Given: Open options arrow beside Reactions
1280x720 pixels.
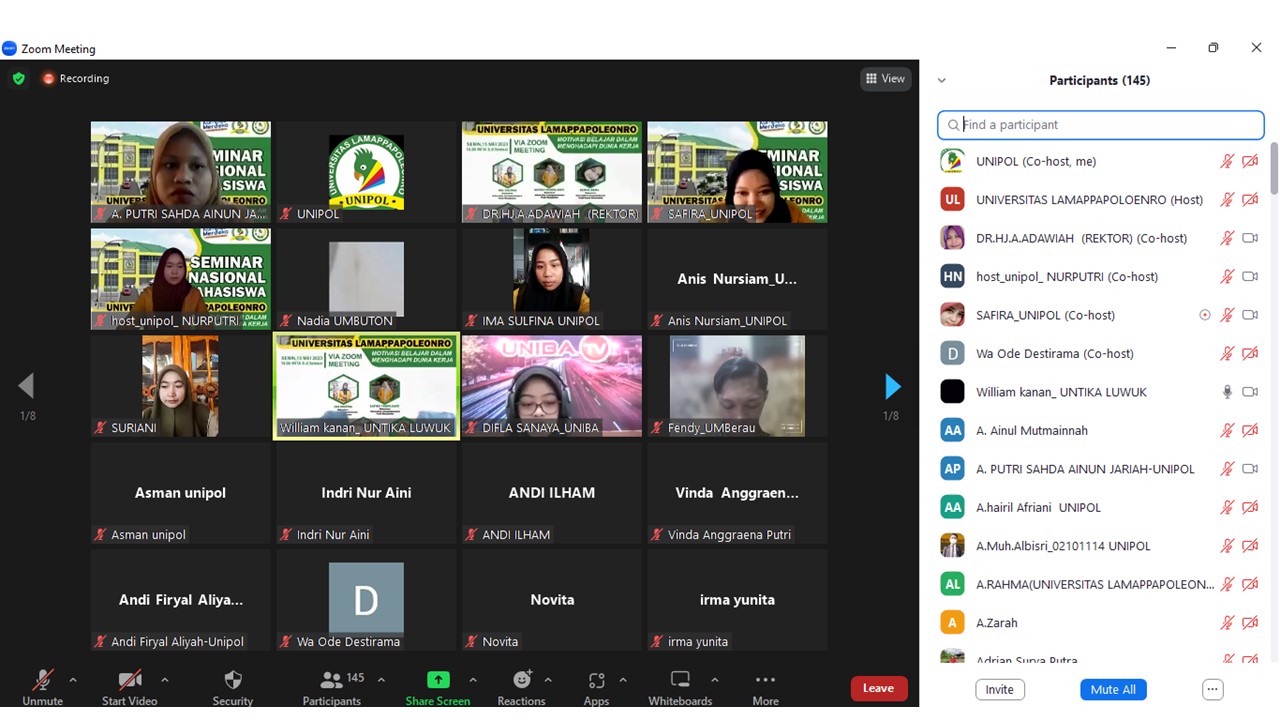Looking at the screenshot, I should 548,680.
